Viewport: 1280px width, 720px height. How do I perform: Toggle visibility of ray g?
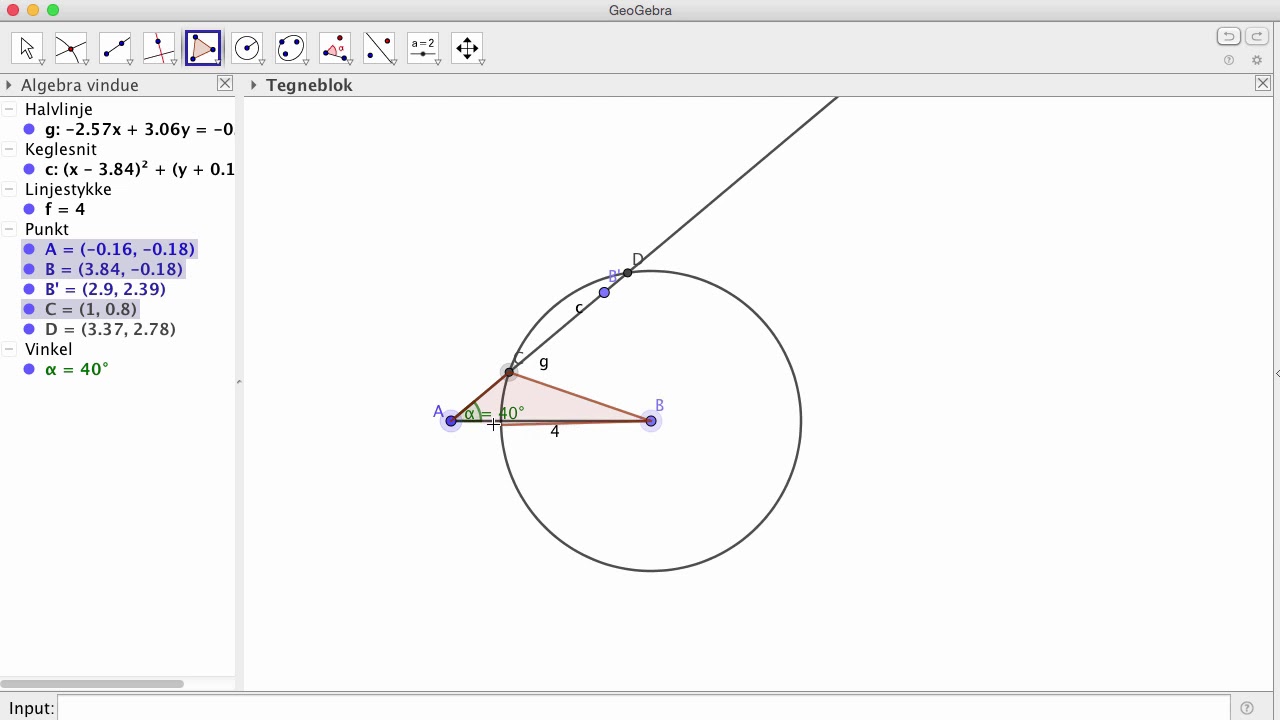click(29, 129)
